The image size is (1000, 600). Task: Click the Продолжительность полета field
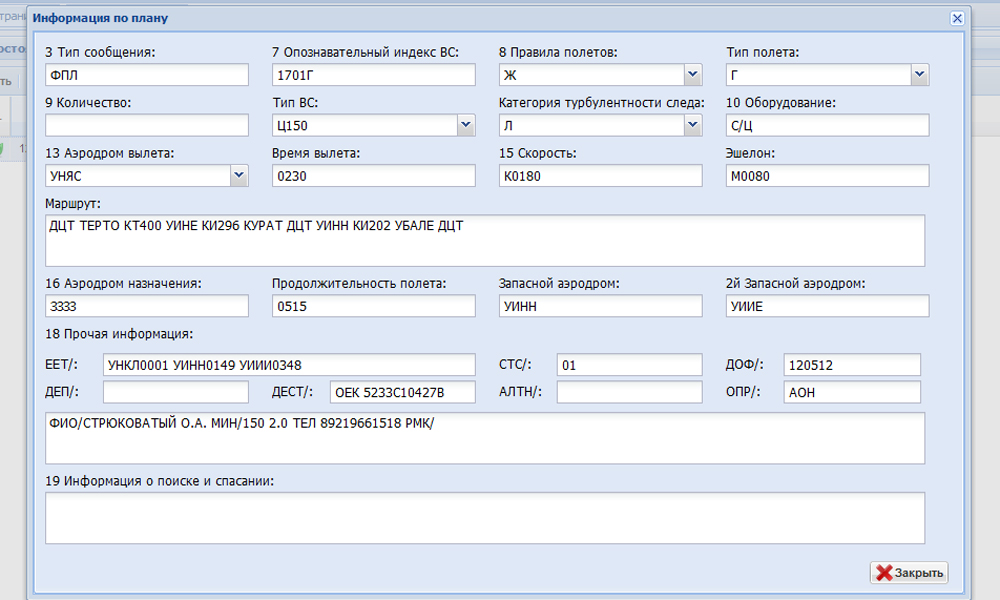373,306
